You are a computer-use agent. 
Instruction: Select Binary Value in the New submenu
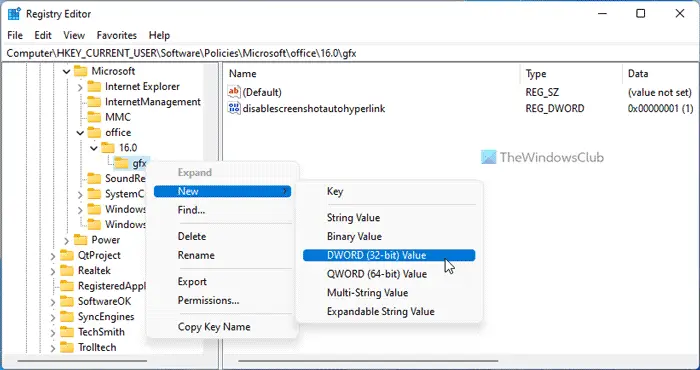coord(389,237)
